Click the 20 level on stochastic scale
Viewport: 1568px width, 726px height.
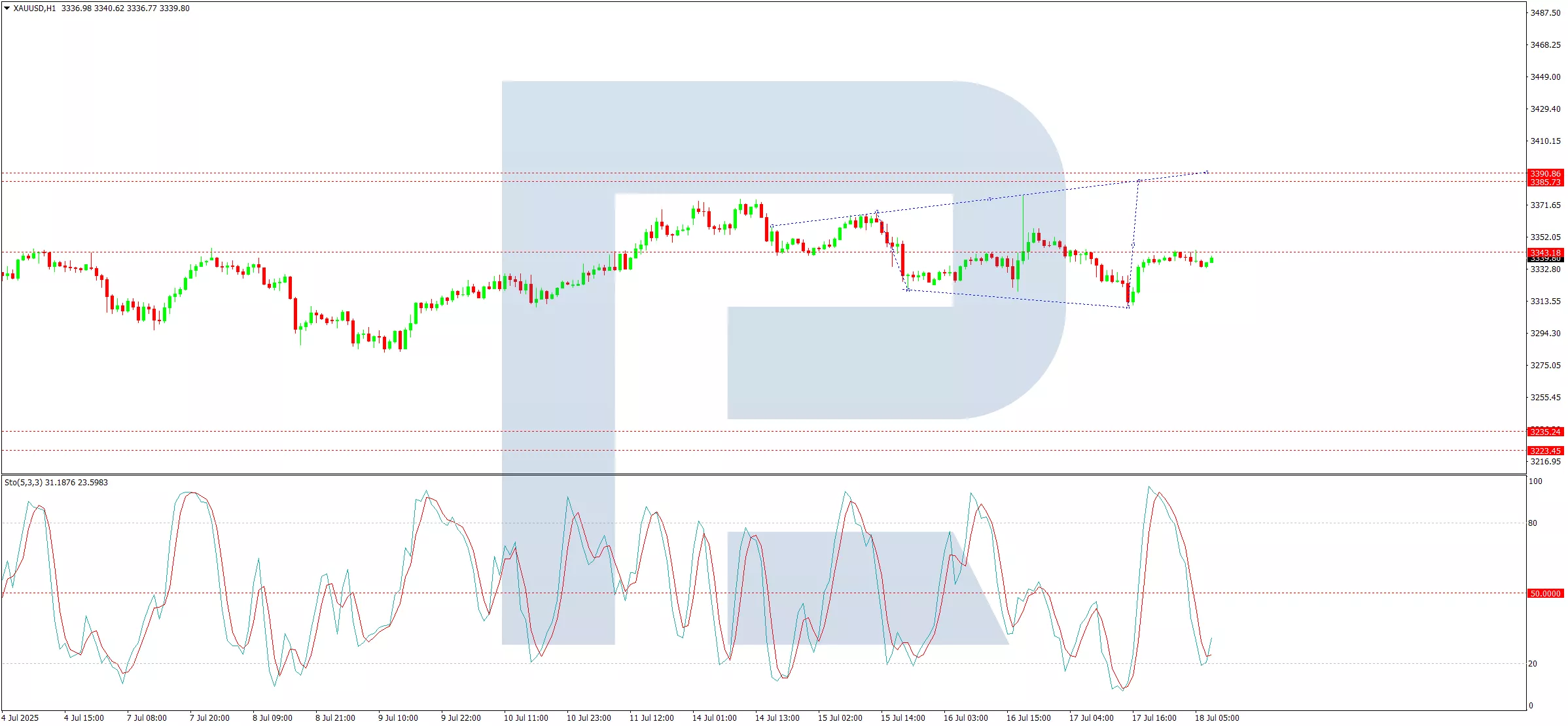tap(1533, 664)
